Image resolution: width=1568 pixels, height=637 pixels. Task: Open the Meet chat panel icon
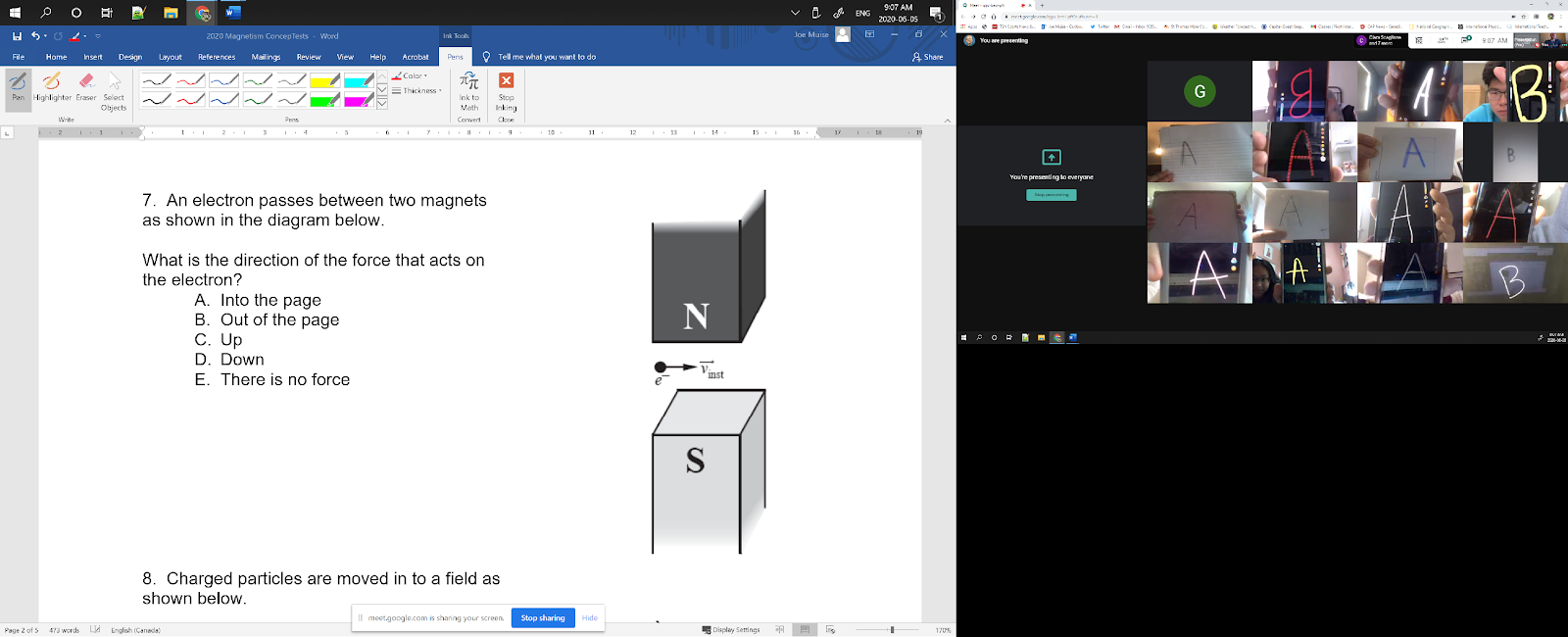coord(1466,40)
